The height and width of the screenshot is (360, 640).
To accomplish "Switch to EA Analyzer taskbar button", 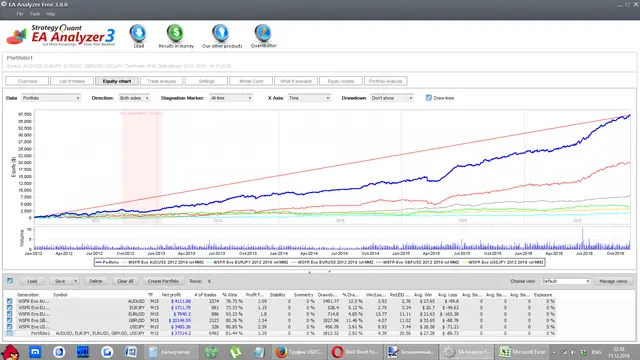I will (467, 352).
